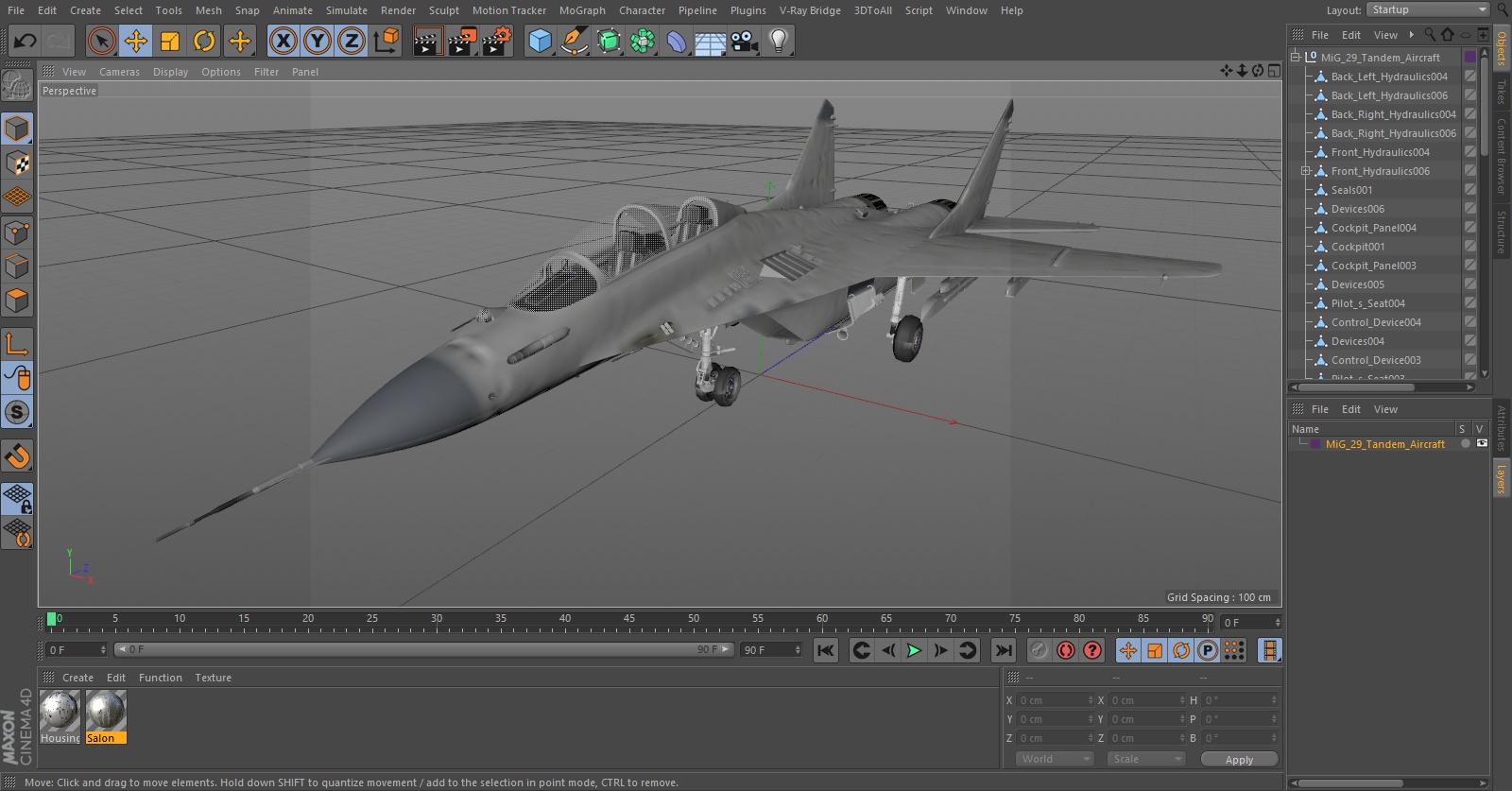This screenshot has width=1512, height=791.
Task: Open the V-Ray Bridge menu
Action: [810, 10]
